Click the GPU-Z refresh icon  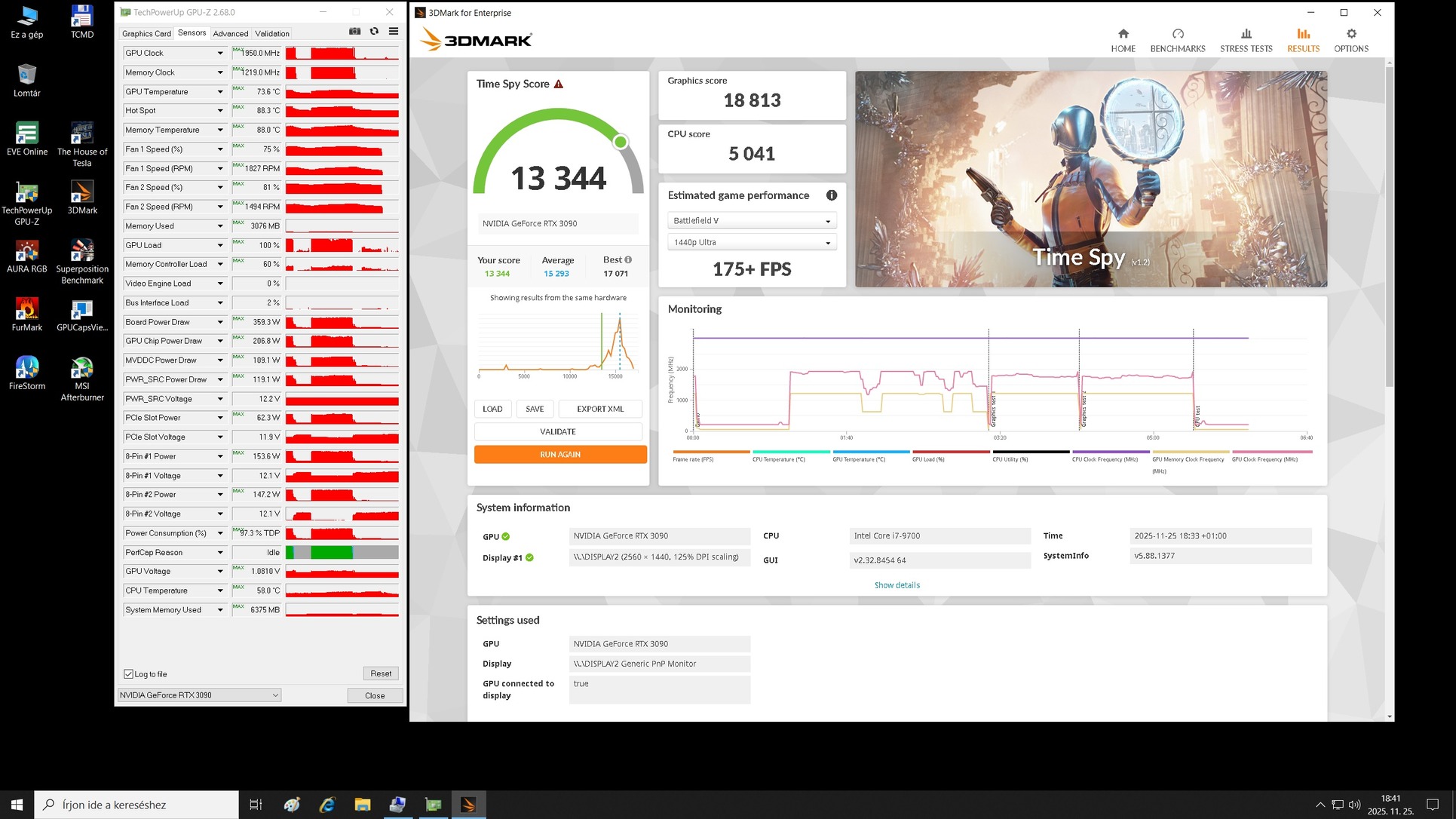(374, 32)
